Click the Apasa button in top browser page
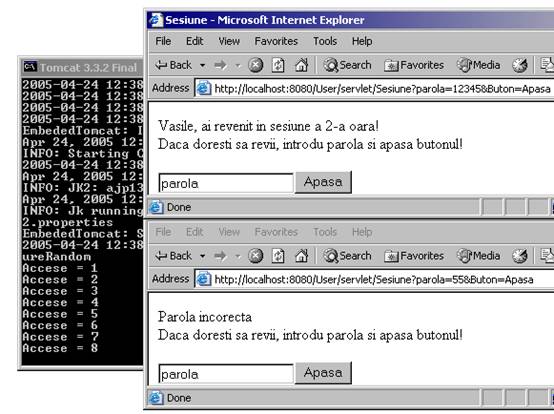554x414 pixels. click(x=323, y=182)
